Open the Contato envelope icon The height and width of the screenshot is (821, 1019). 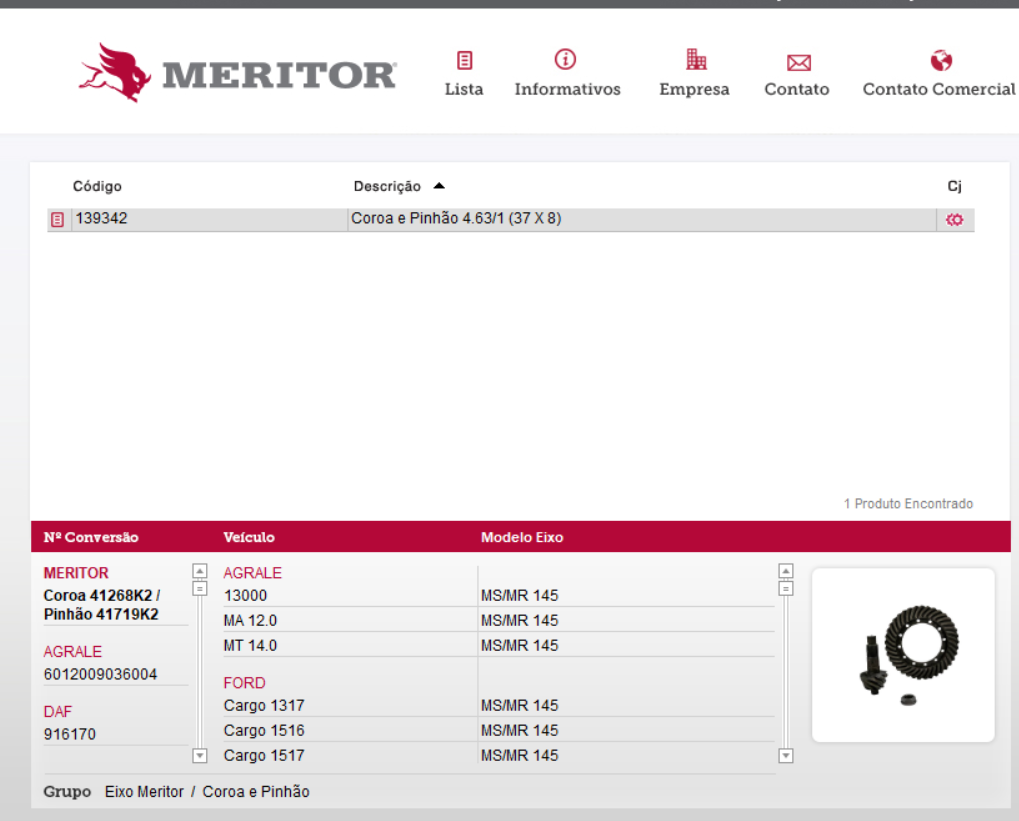click(x=799, y=62)
